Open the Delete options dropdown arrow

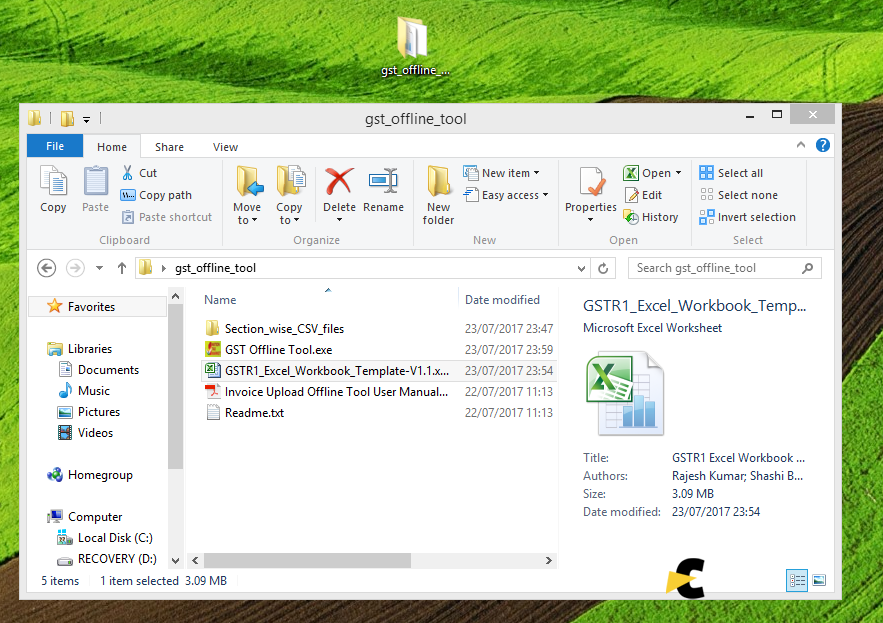340,220
